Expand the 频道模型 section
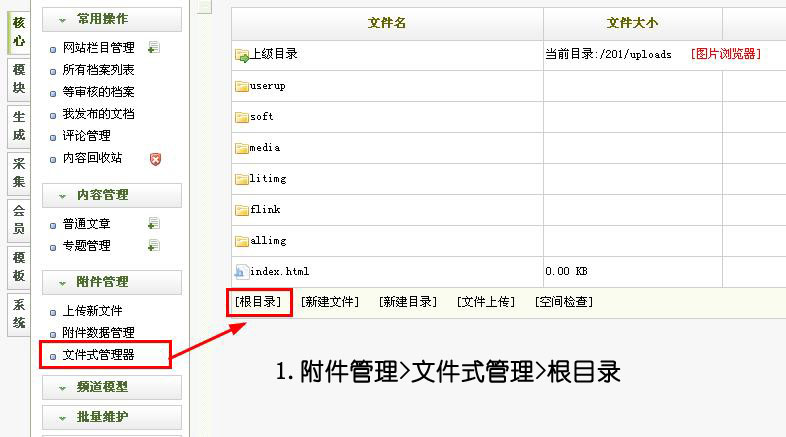Image resolution: width=786 pixels, height=437 pixels. (x=111, y=387)
